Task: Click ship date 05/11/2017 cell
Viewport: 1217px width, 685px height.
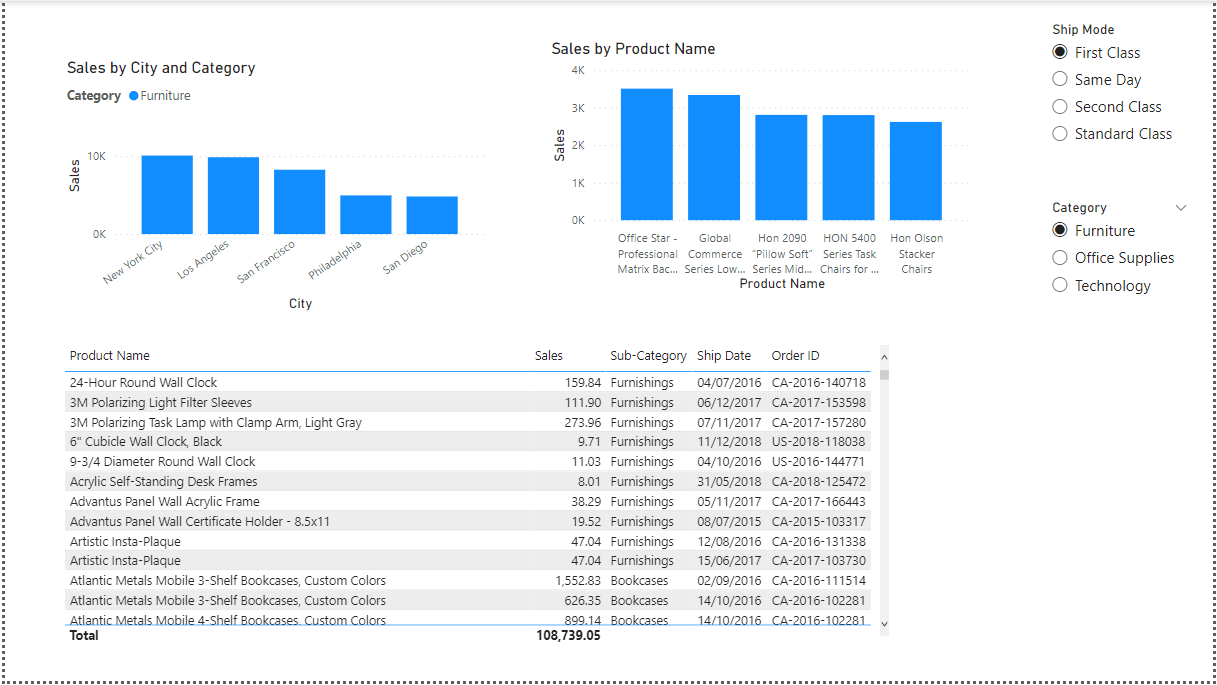Action: click(x=729, y=501)
